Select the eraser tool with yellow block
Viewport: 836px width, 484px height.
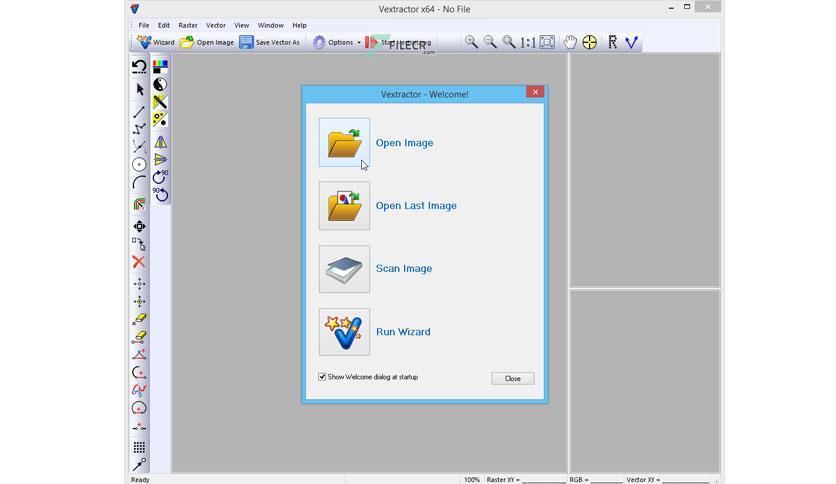139,319
